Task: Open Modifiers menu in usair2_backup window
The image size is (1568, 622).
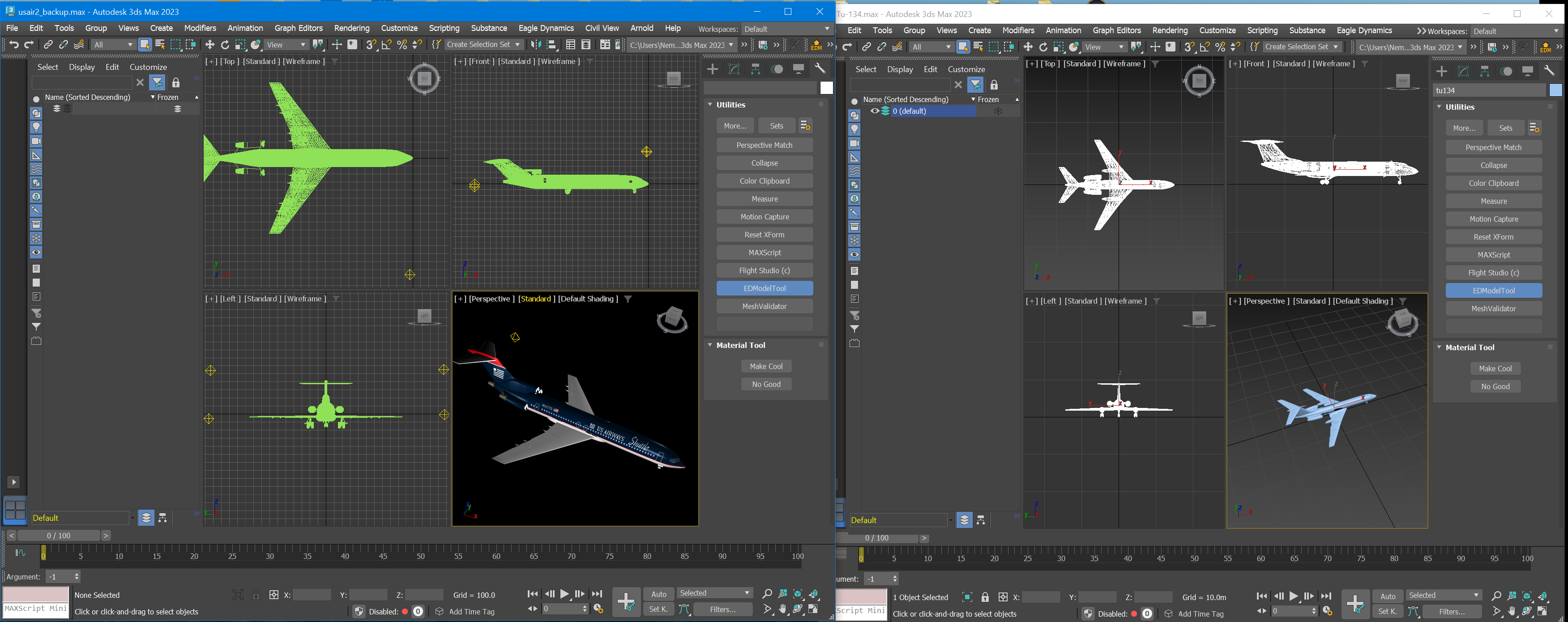Action: (x=200, y=28)
